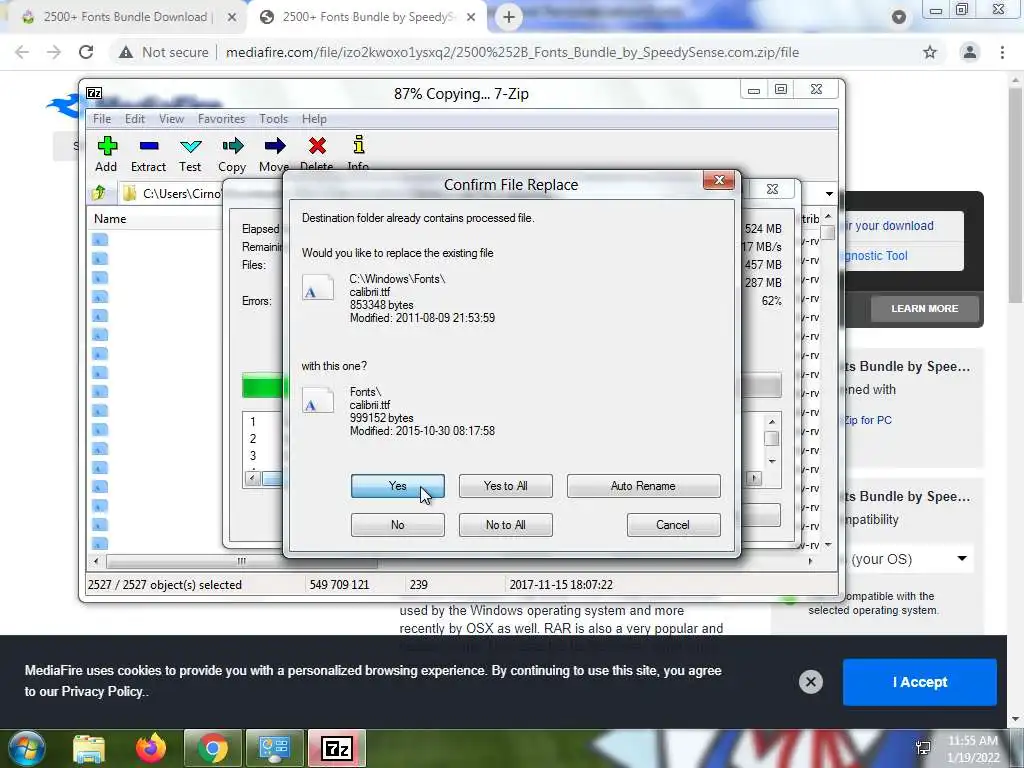Click the existing calibrii.ttf file icon
The image size is (1024, 768).
tap(317, 288)
